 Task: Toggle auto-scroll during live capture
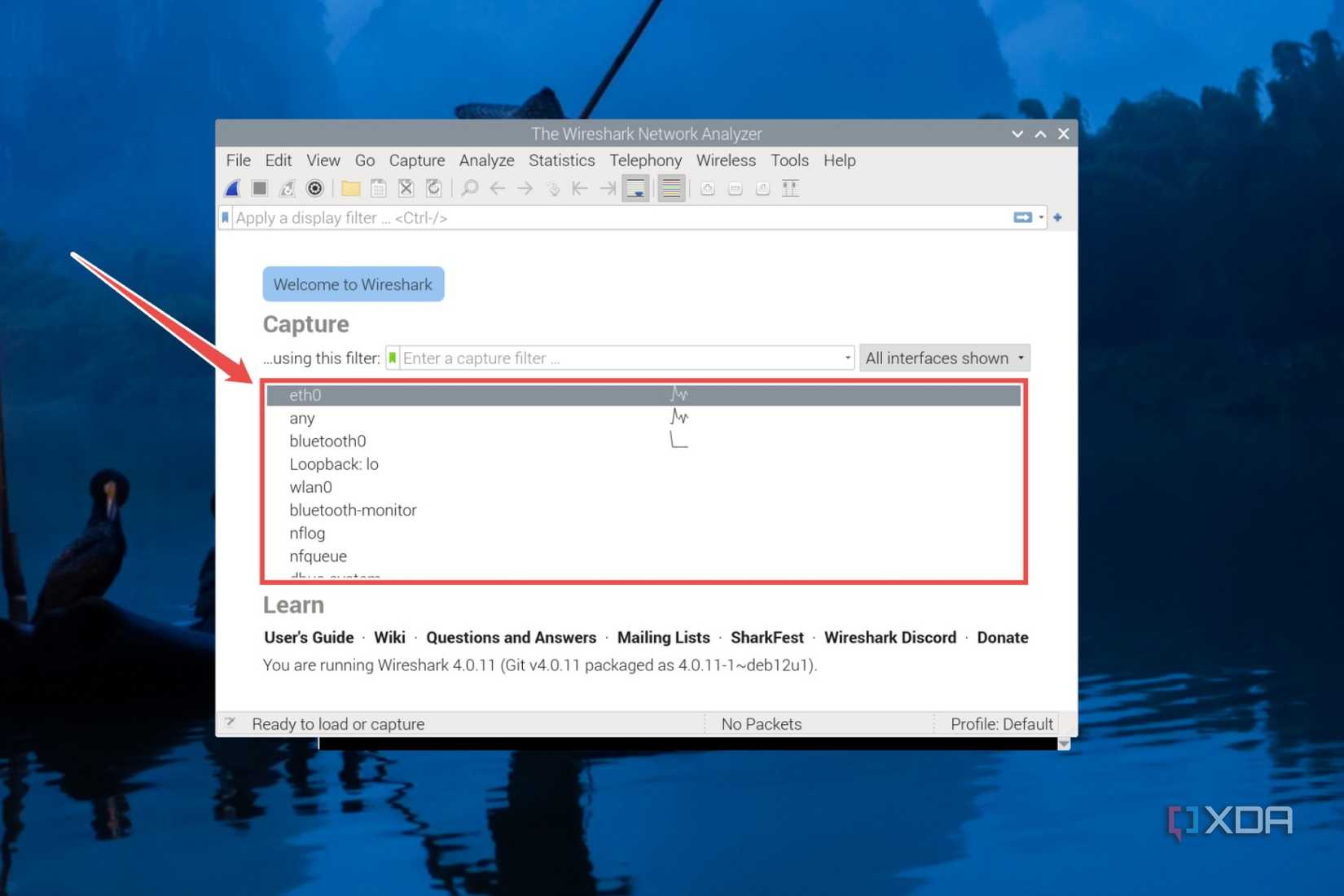click(635, 189)
